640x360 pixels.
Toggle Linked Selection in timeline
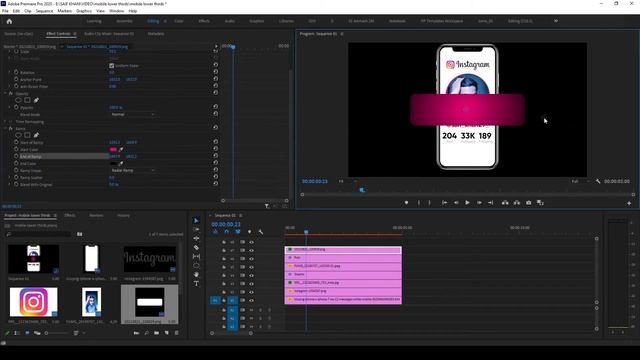click(238, 232)
